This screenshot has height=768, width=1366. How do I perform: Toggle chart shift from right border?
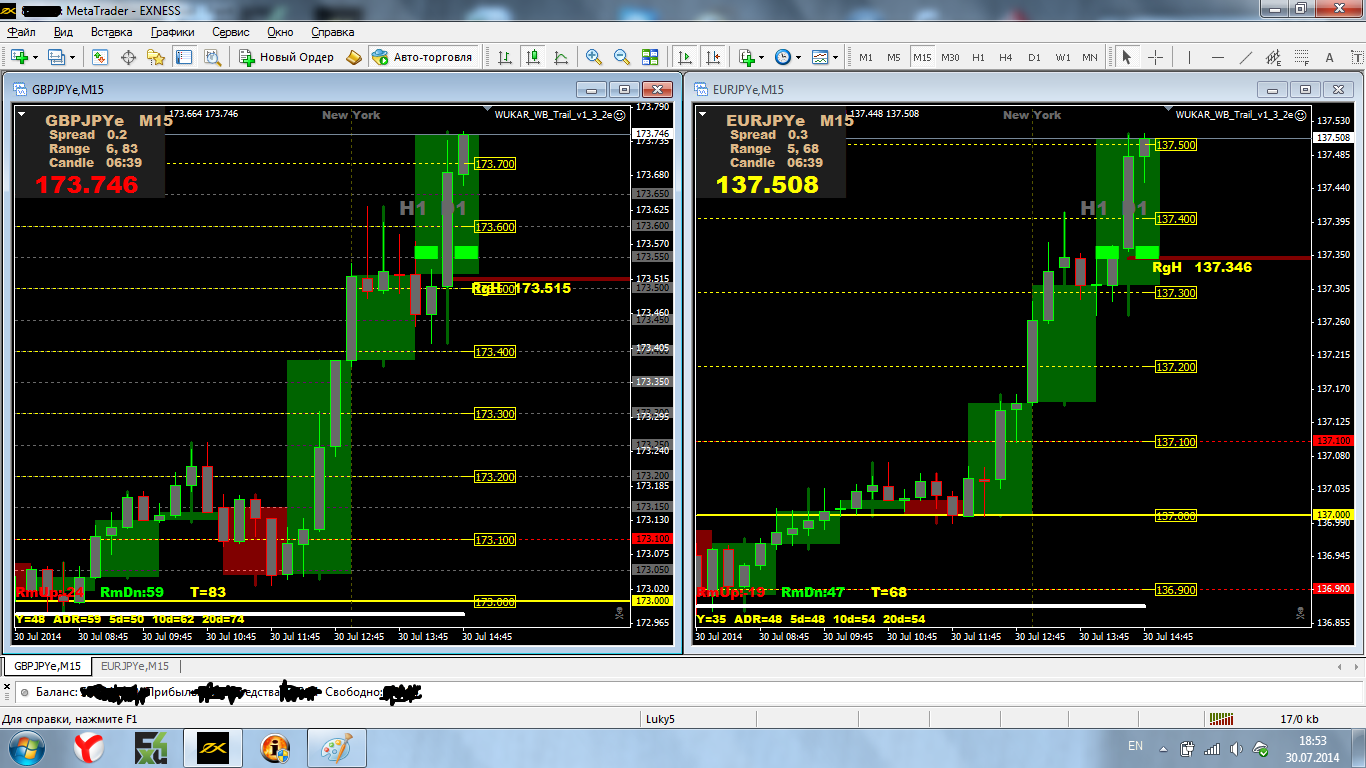click(712, 57)
